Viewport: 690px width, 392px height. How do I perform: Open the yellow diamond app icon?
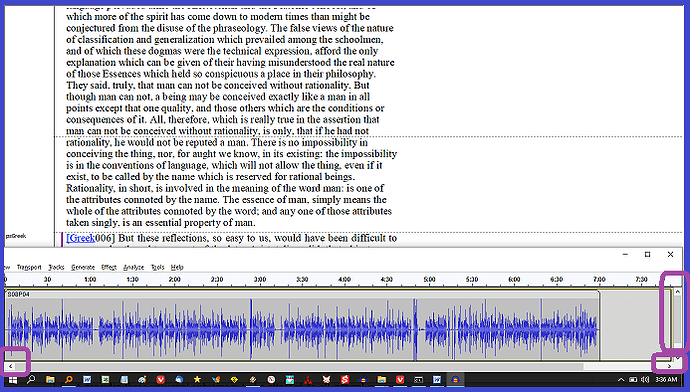click(234, 379)
